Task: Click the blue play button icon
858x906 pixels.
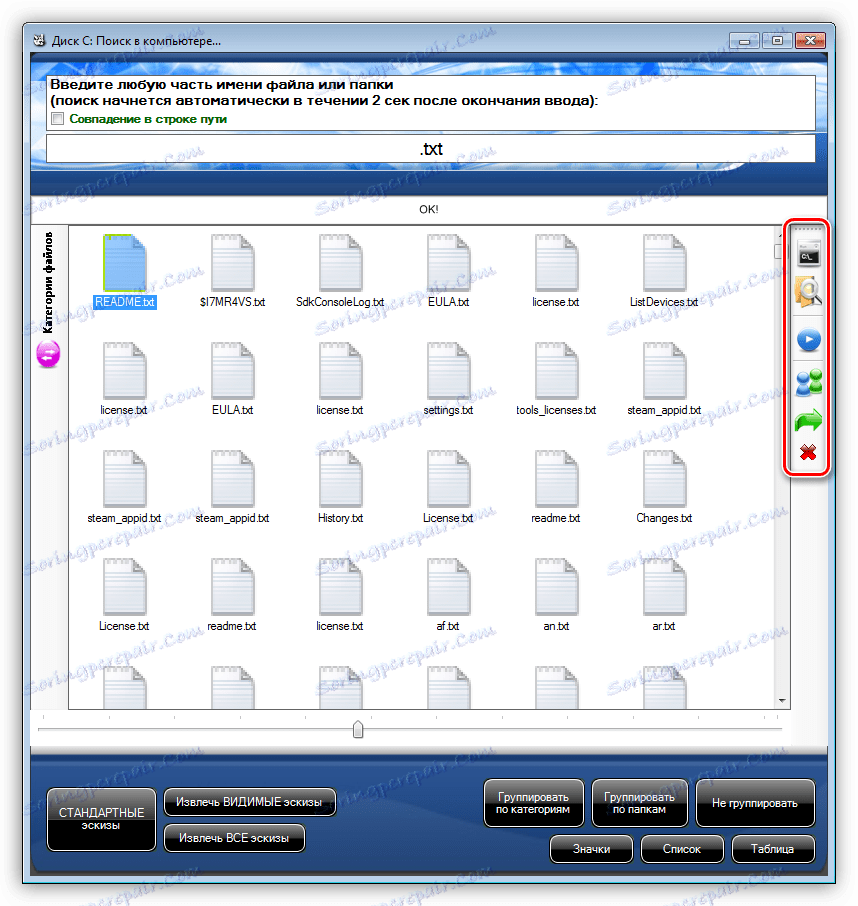Action: click(x=809, y=340)
